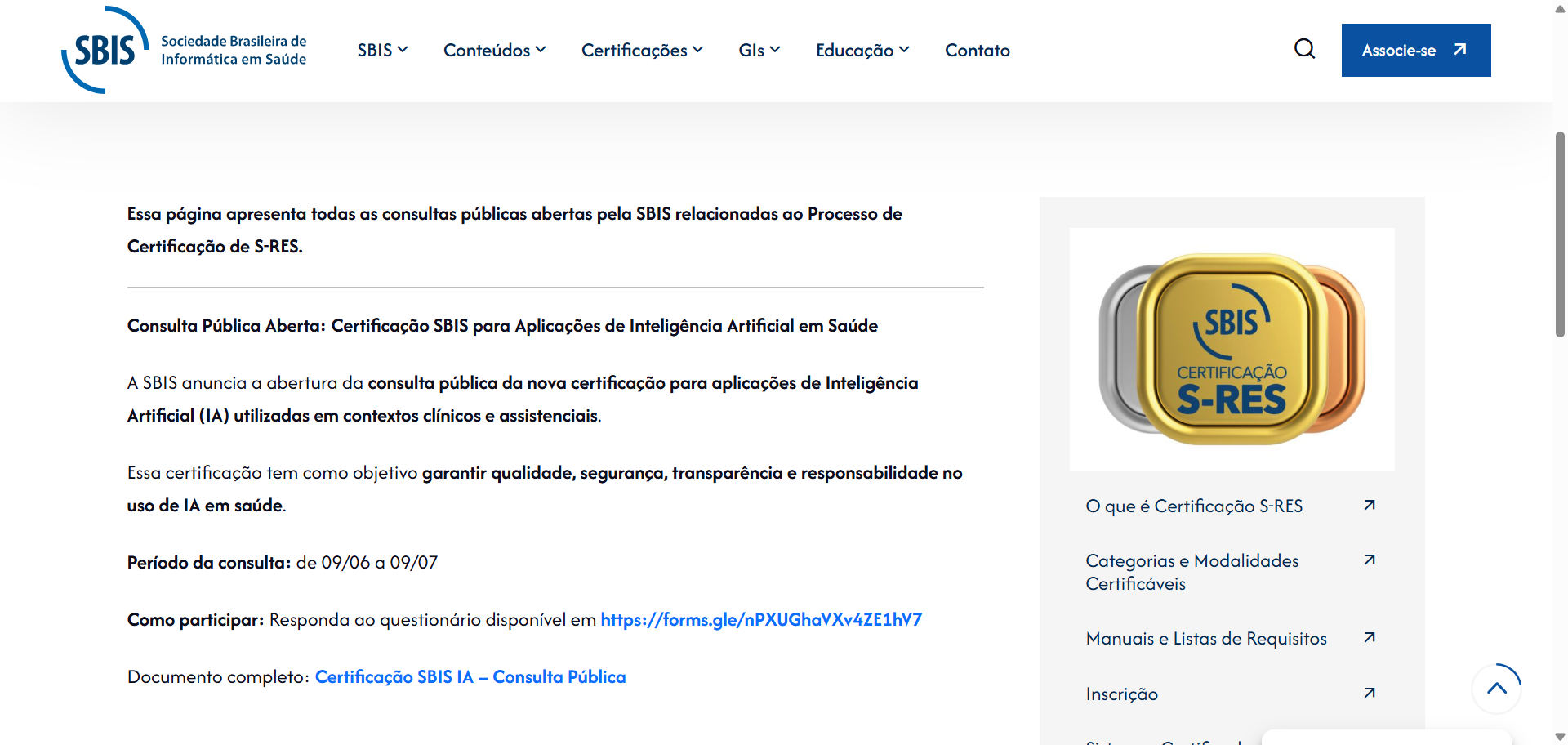Image resolution: width=1568 pixels, height=745 pixels.
Task: Click the Associe-se button
Action: click(x=1416, y=50)
